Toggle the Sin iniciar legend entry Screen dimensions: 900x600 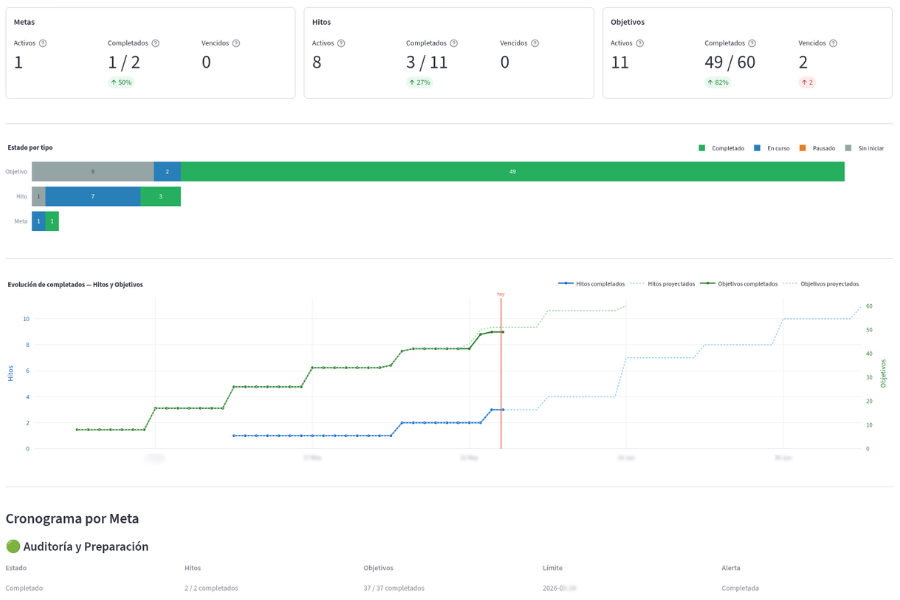click(x=865, y=148)
